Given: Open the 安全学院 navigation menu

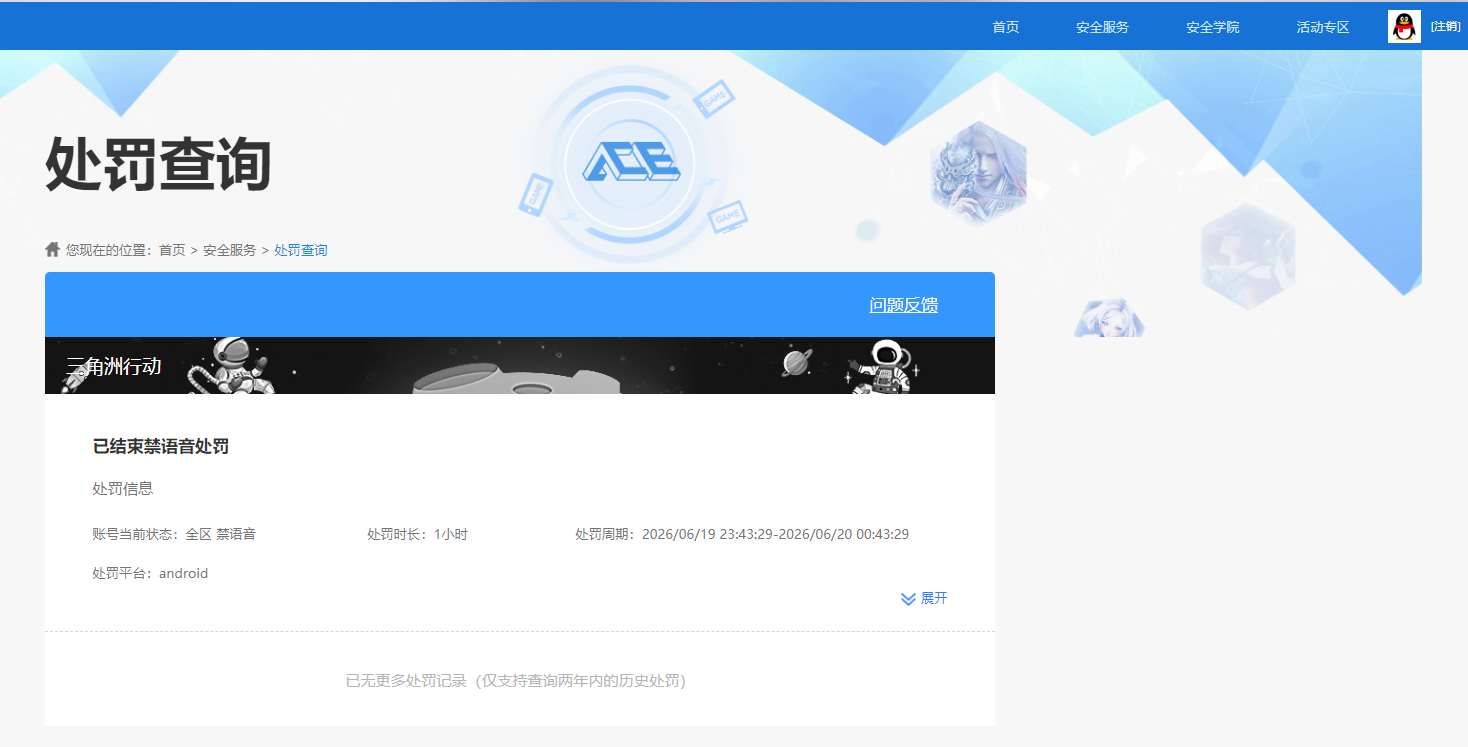Looking at the screenshot, I should pyautogui.click(x=1212, y=27).
